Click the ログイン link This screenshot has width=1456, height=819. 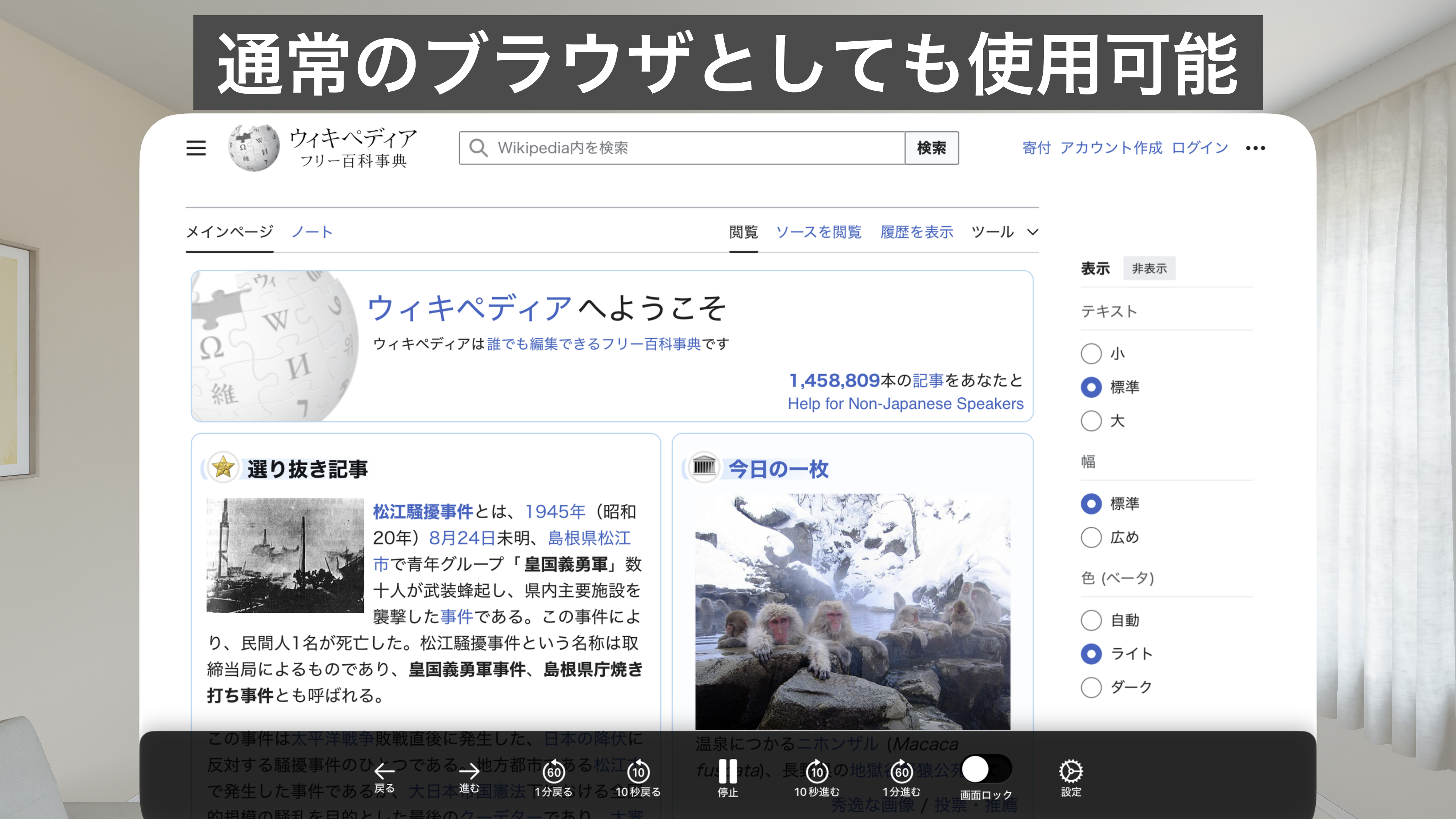coord(1200,148)
